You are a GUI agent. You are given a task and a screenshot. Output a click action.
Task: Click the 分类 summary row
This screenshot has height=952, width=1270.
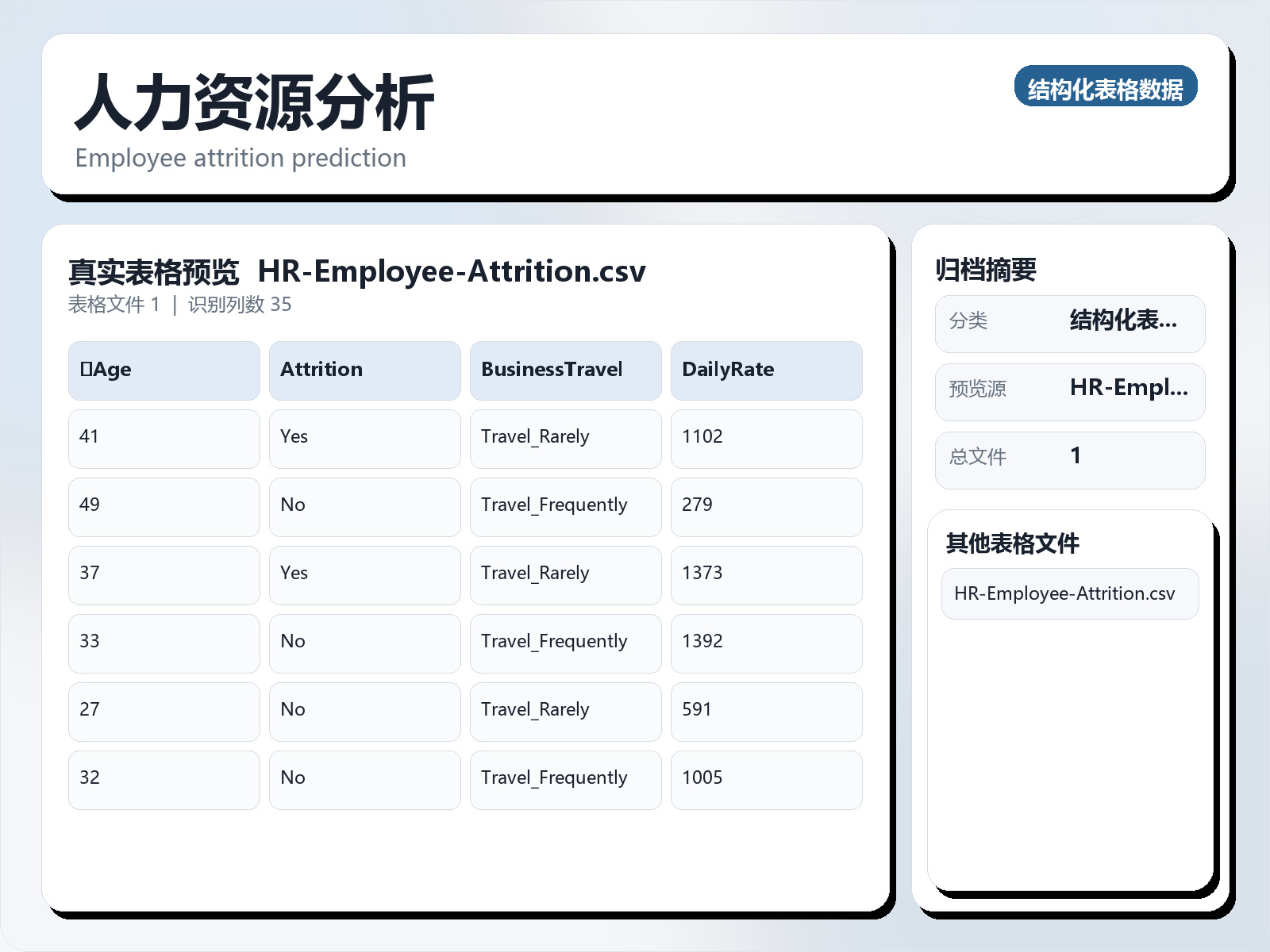pyautogui.click(x=1069, y=323)
